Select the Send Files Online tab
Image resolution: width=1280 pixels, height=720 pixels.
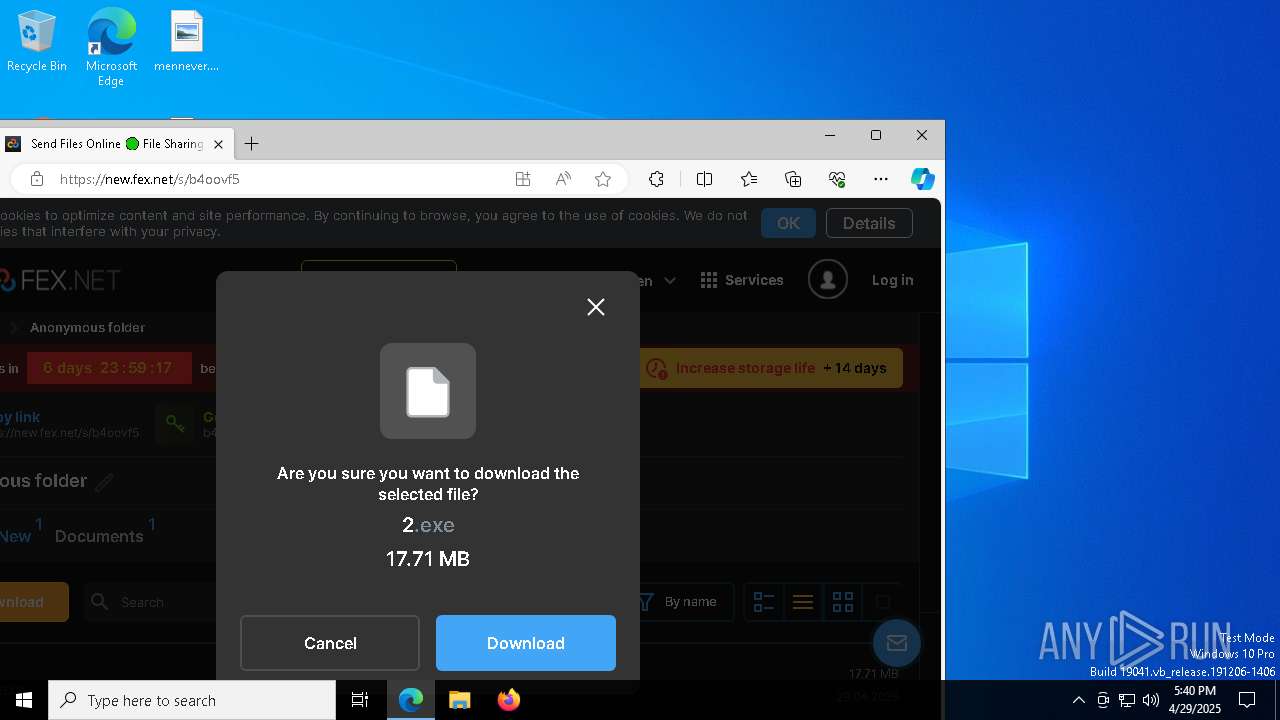coord(116,144)
